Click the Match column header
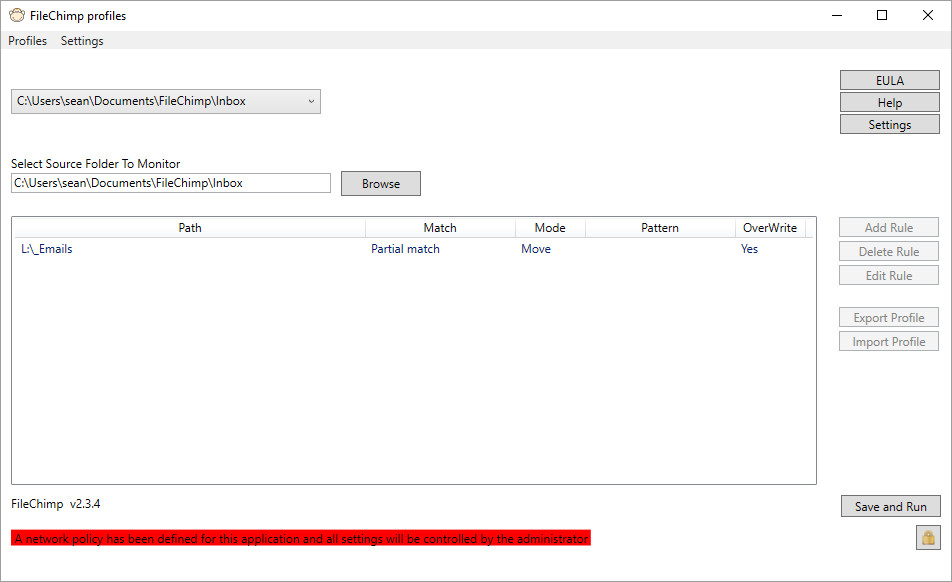 (440, 228)
